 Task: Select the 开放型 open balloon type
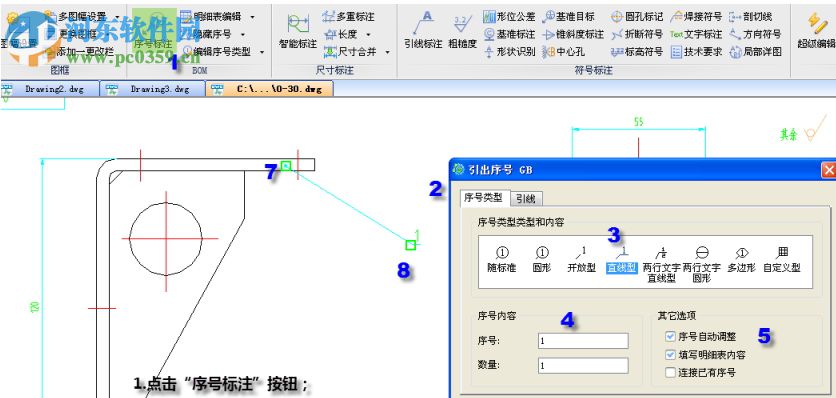click(x=581, y=260)
